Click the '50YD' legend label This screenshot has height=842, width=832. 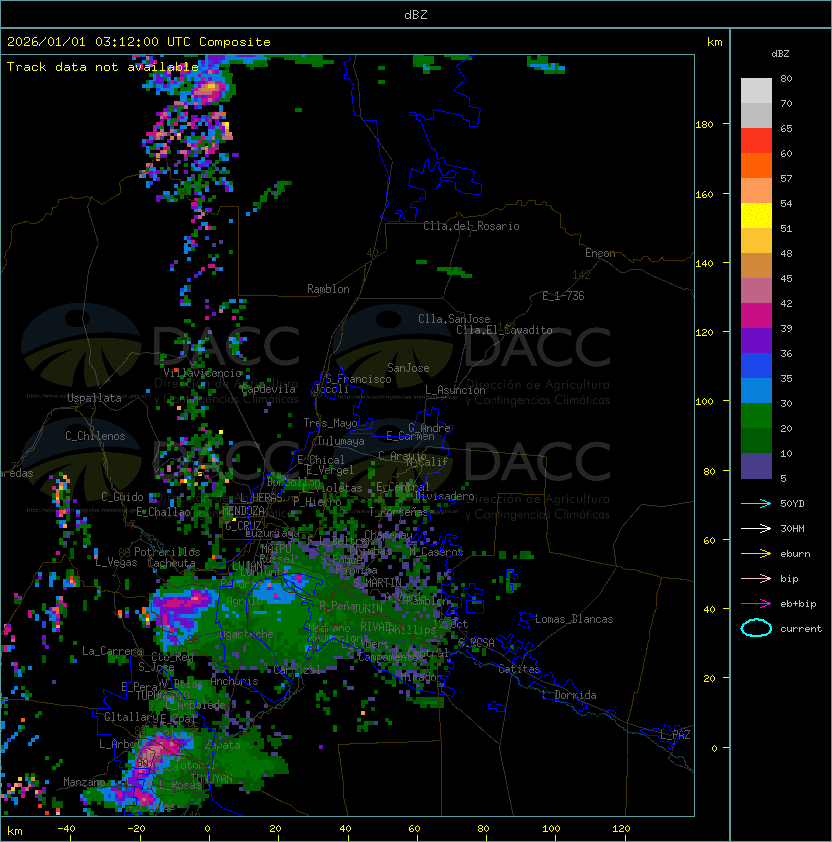pos(792,504)
